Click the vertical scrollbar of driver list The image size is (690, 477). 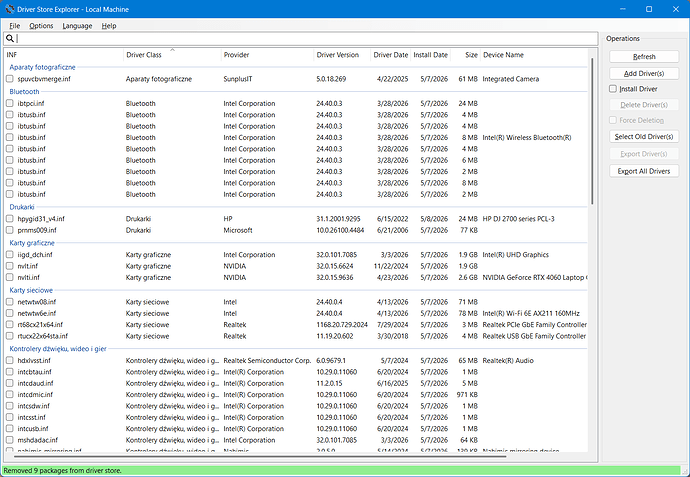(592, 132)
